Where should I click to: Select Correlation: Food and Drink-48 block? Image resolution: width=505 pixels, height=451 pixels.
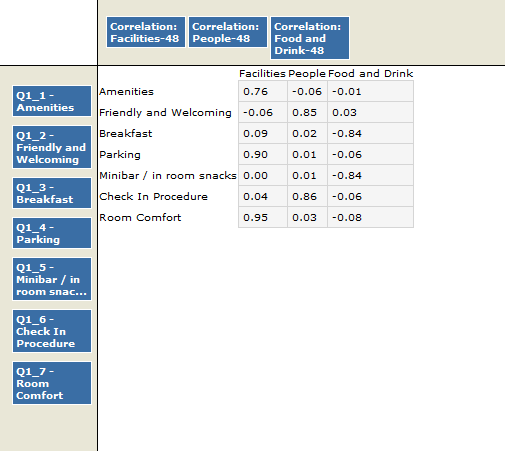(x=310, y=38)
